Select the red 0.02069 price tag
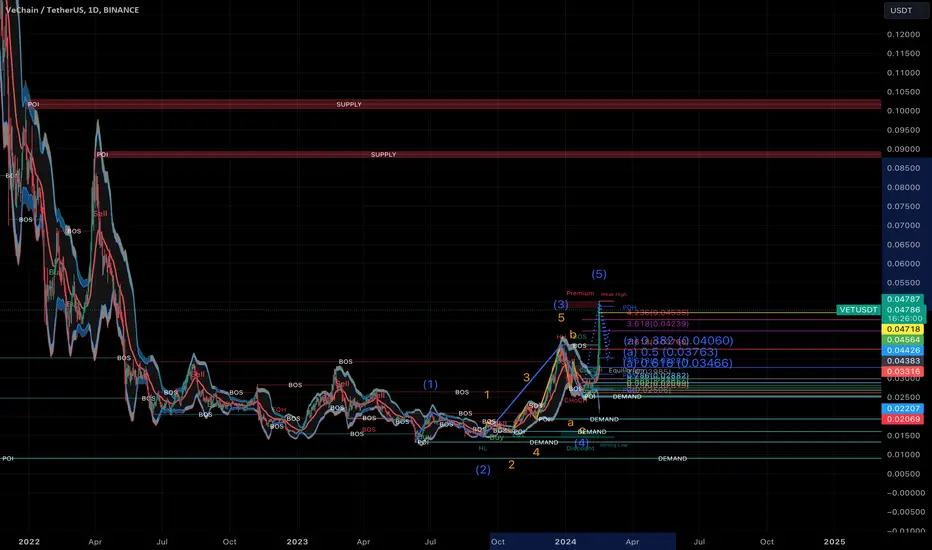Image resolution: width=932 pixels, height=550 pixels. pos(903,419)
